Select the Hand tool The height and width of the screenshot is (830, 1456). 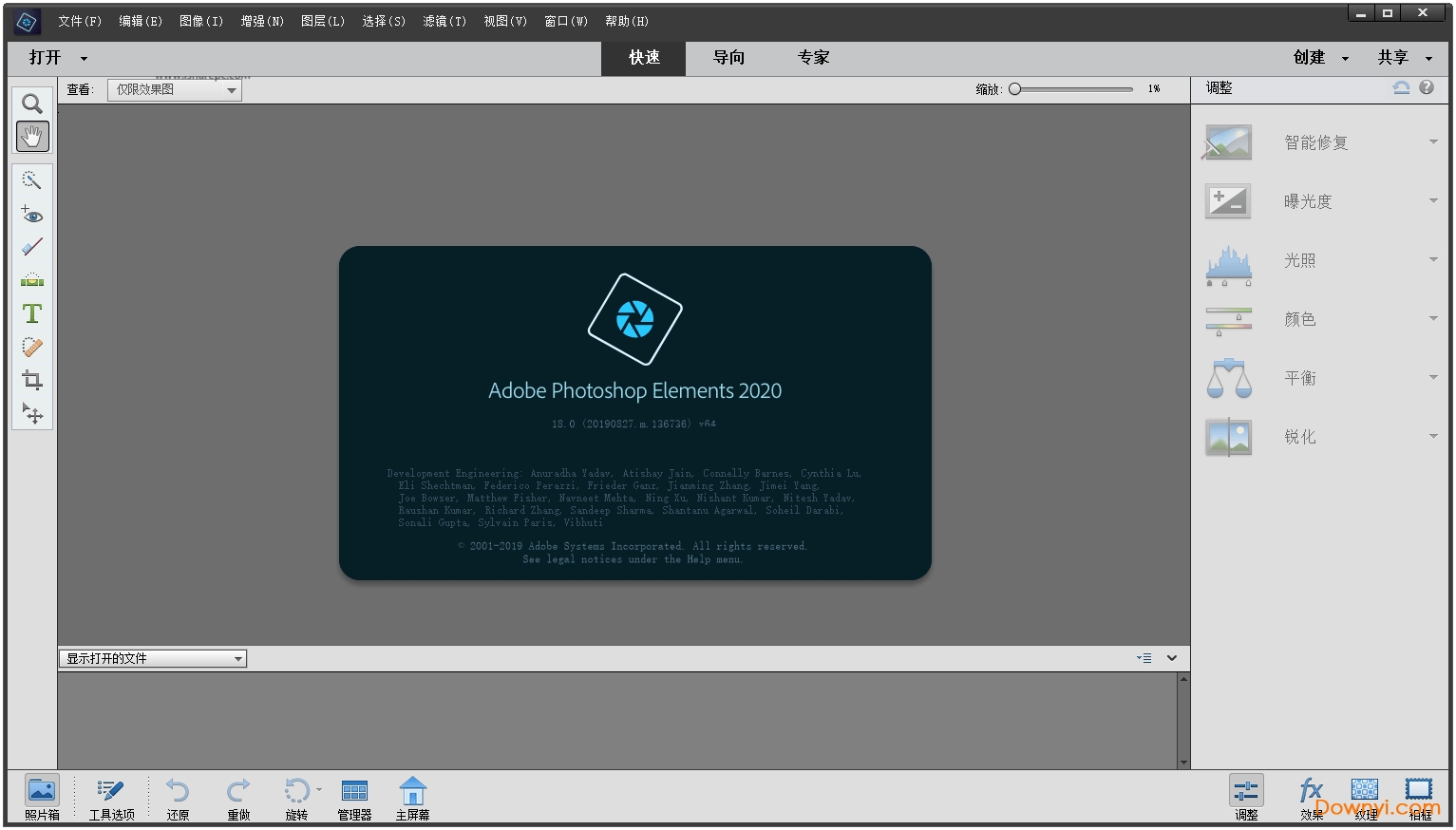click(31, 136)
